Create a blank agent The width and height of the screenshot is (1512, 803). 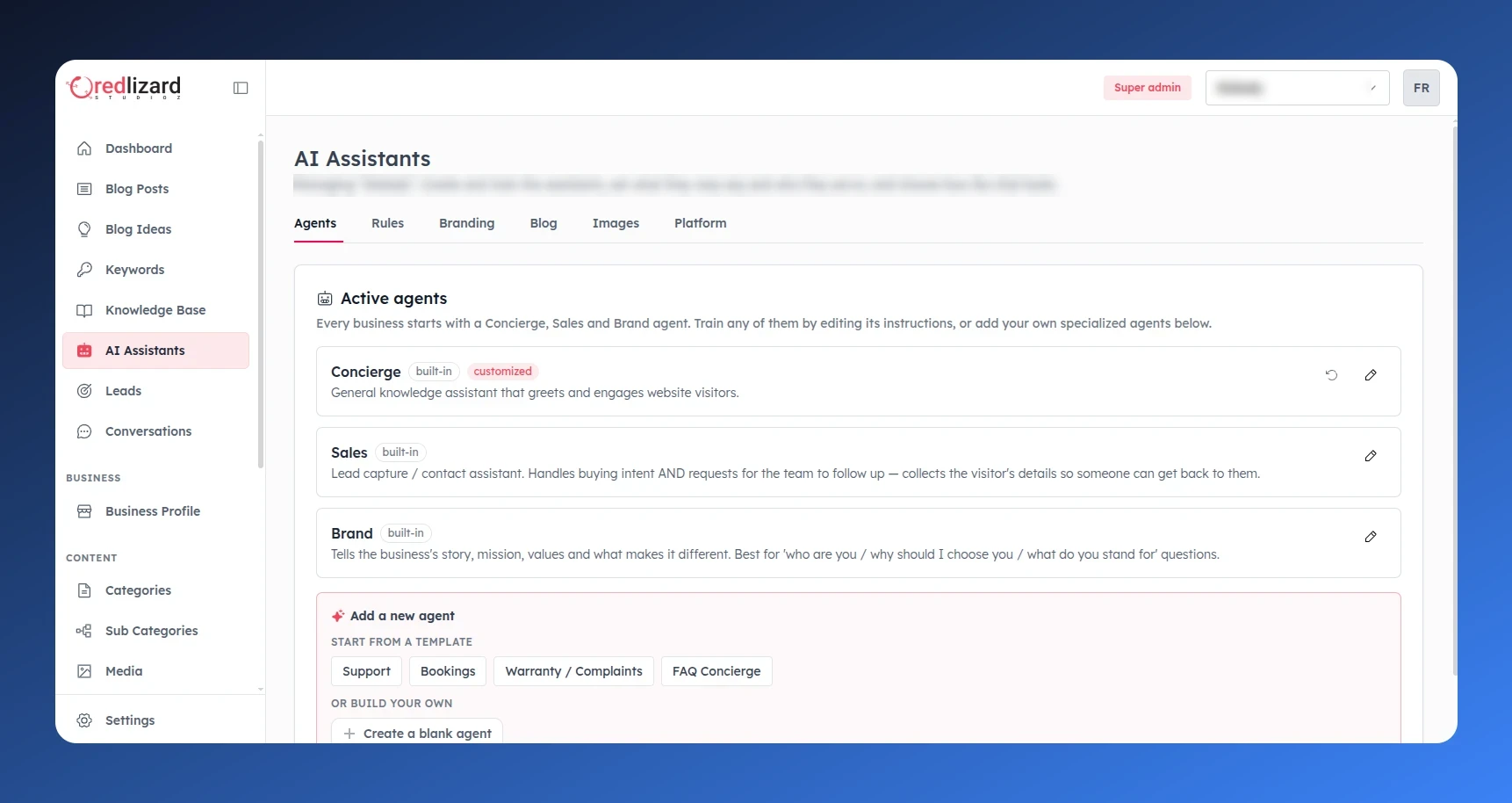point(417,733)
